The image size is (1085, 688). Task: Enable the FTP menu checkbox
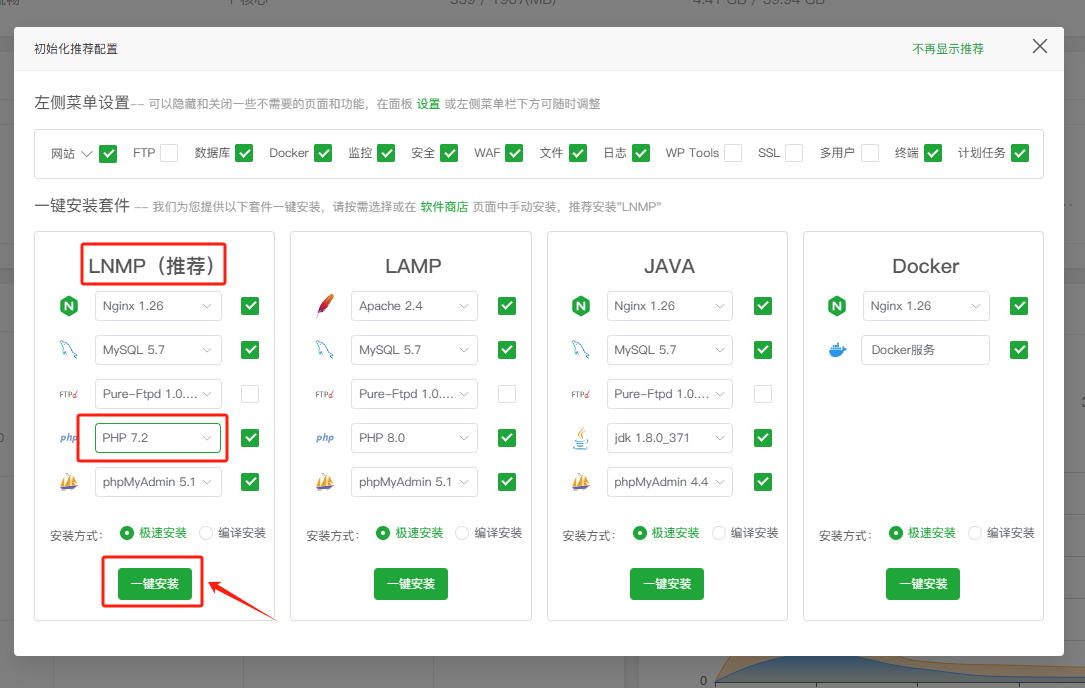click(x=169, y=153)
